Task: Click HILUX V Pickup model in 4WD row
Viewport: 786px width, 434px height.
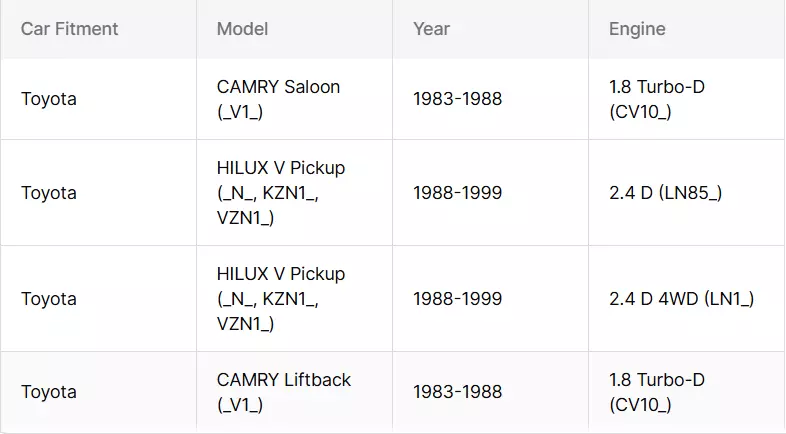Action: pos(281,299)
